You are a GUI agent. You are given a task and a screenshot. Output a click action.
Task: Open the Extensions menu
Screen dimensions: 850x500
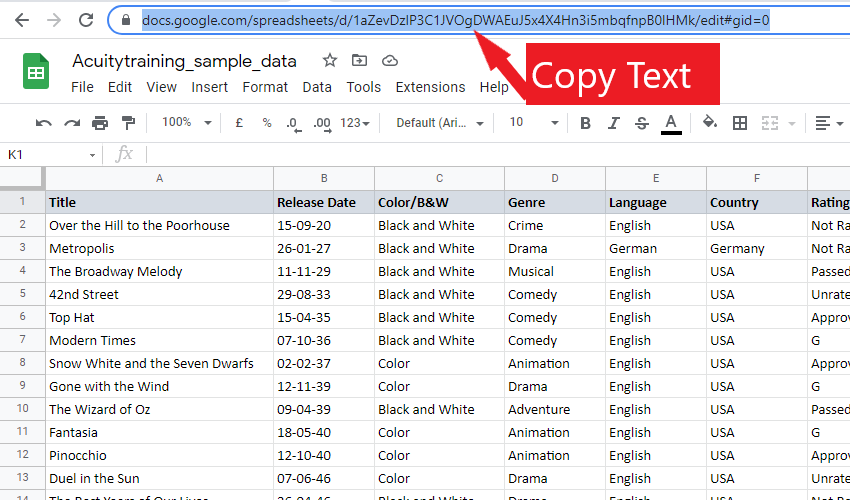(x=430, y=87)
